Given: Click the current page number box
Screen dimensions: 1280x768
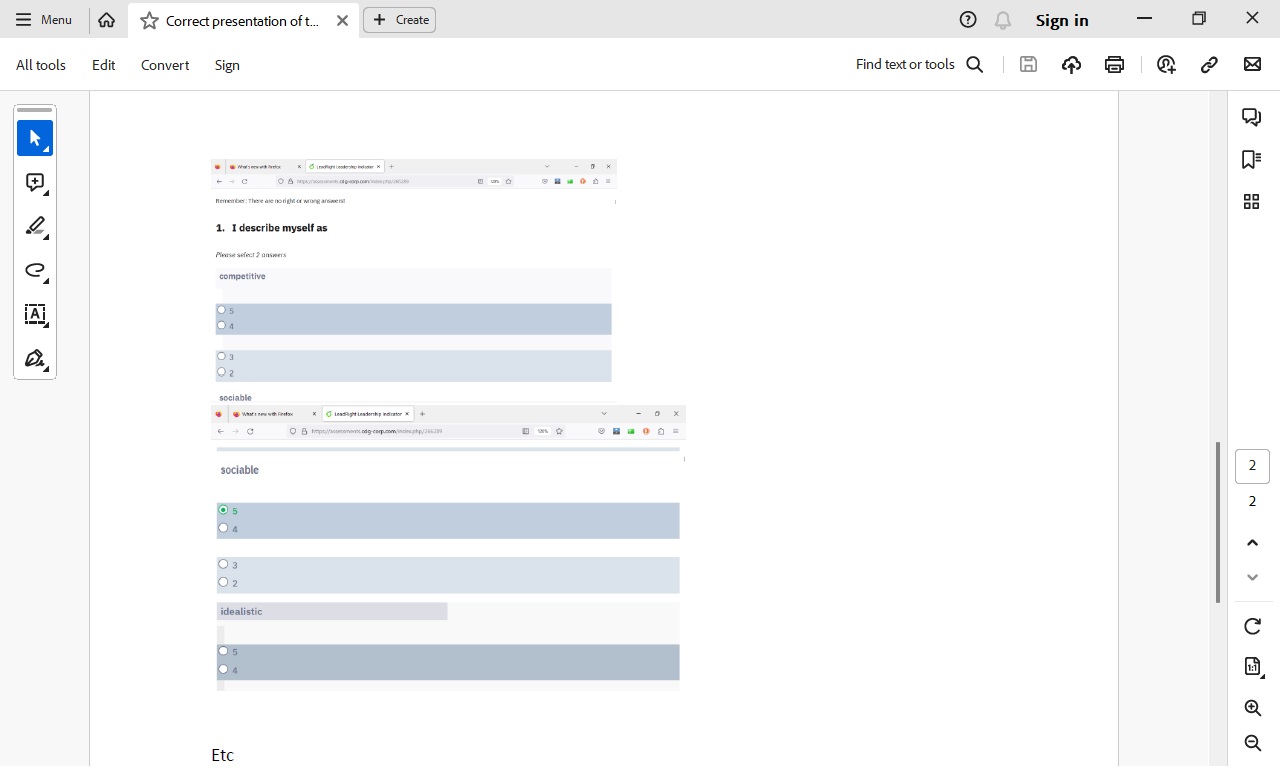Looking at the screenshot, I should click(x=1252, y=466).
